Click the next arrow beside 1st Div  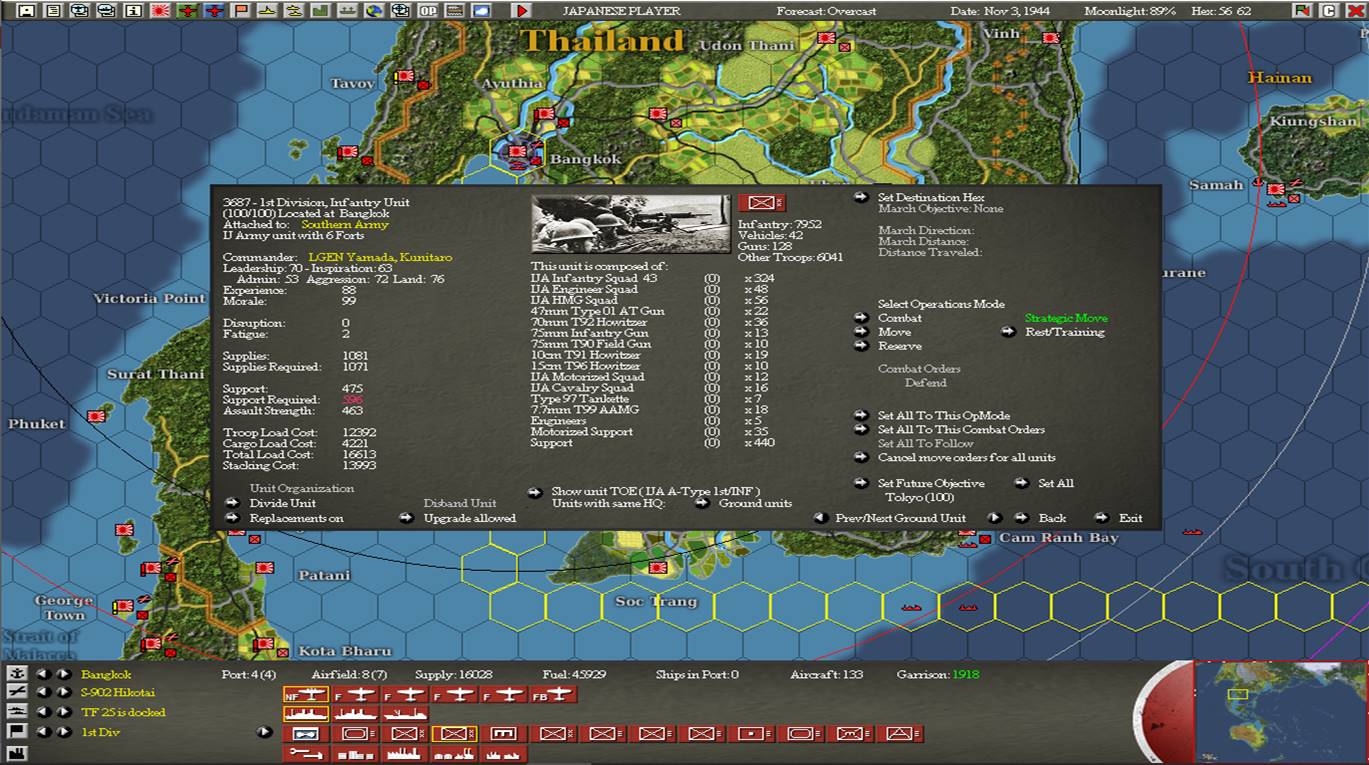pos(63,732)
